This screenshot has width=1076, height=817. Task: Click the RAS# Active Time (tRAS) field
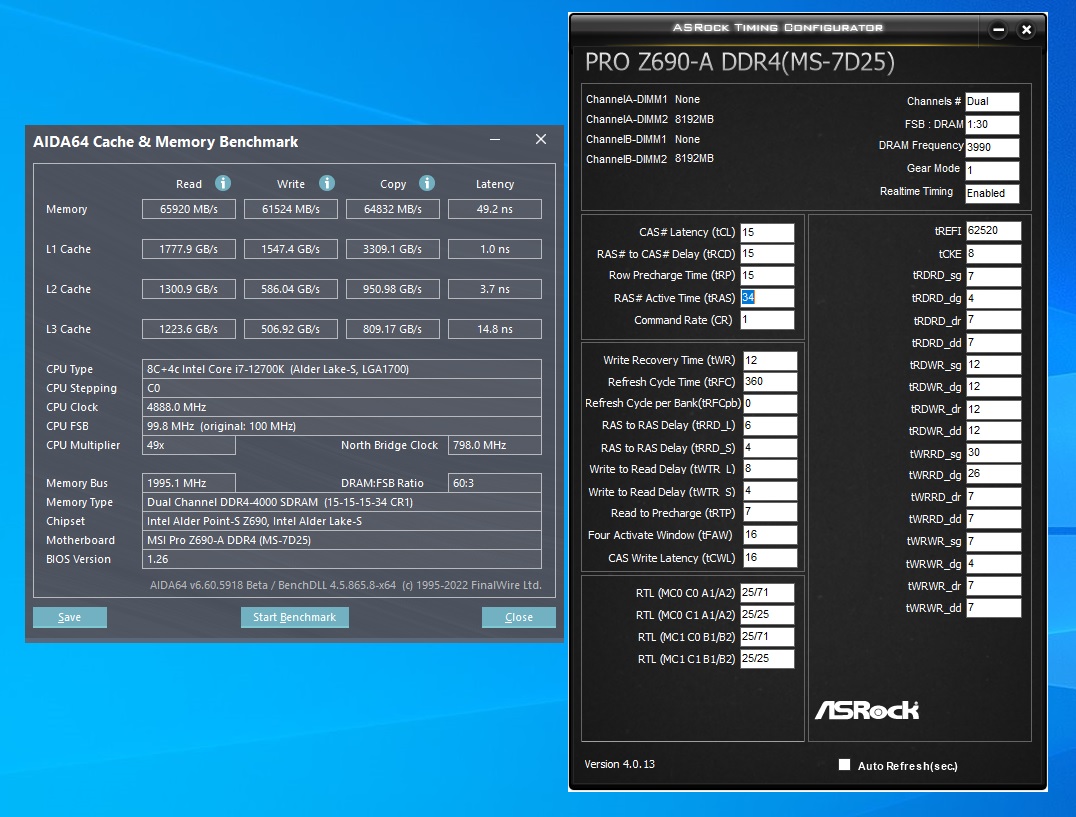pyautogui.click(x=767, y=298)
